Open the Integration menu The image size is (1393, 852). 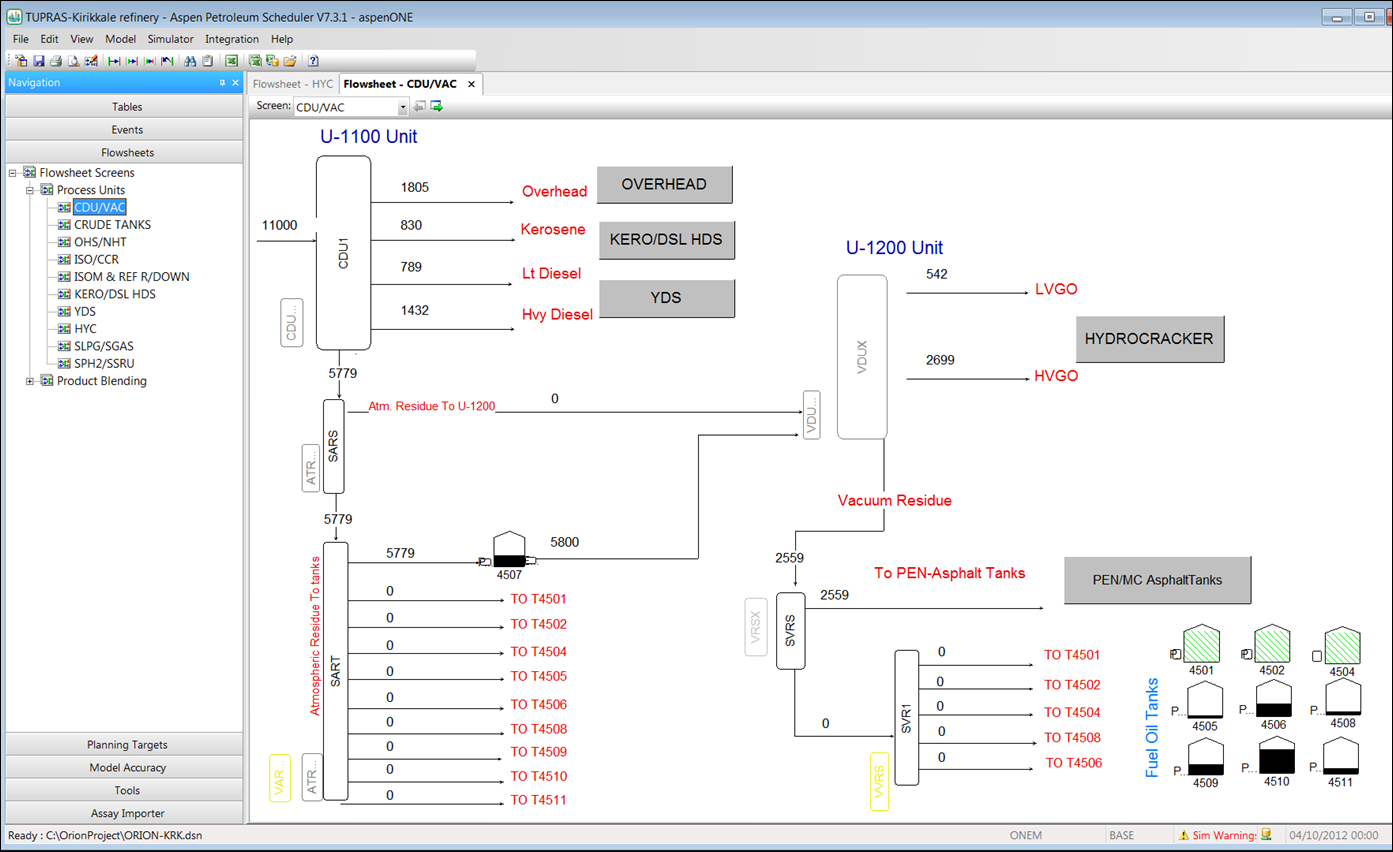pyautogui.click(x=232, y=39)
